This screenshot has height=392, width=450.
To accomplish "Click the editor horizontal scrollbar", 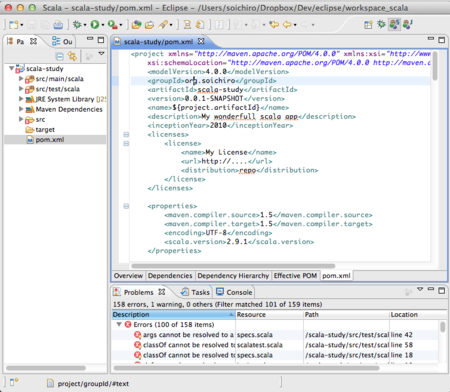I will click(x=233, y=266).
